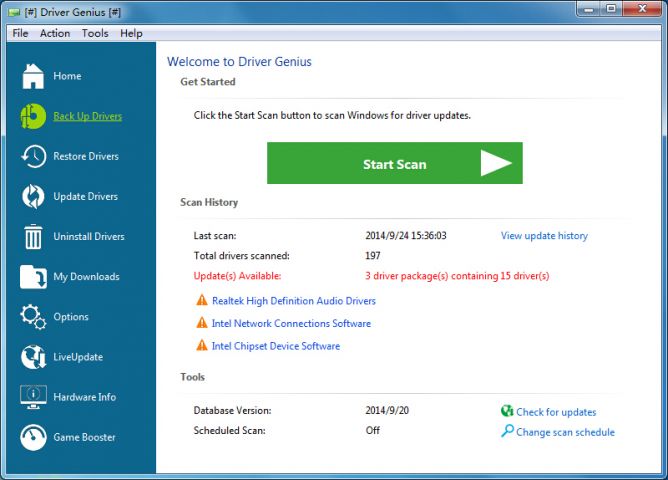Open the My Downloads folder icon

click(33, 277)
